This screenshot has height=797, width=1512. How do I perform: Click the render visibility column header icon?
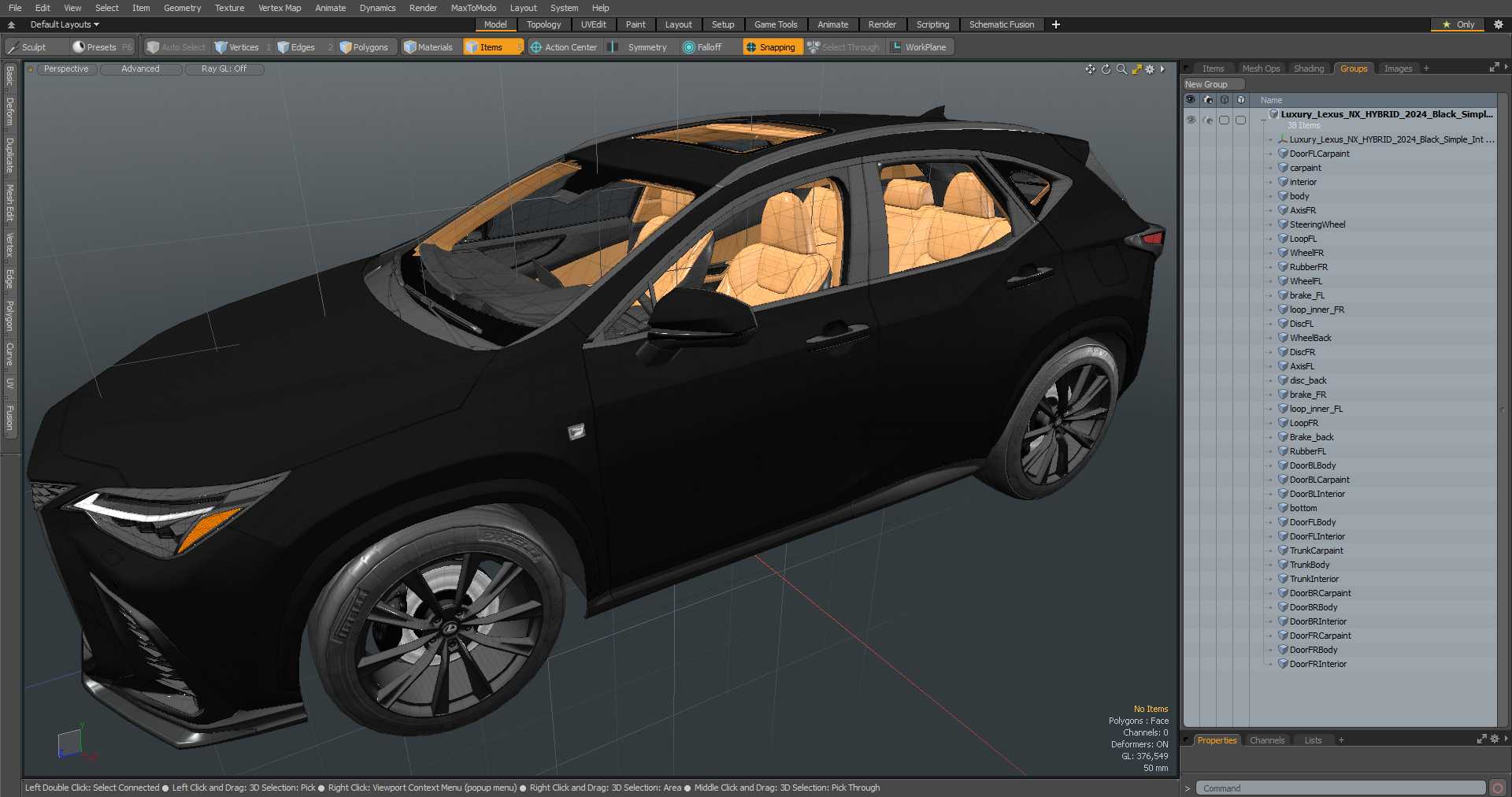[x=1208, y=100]
